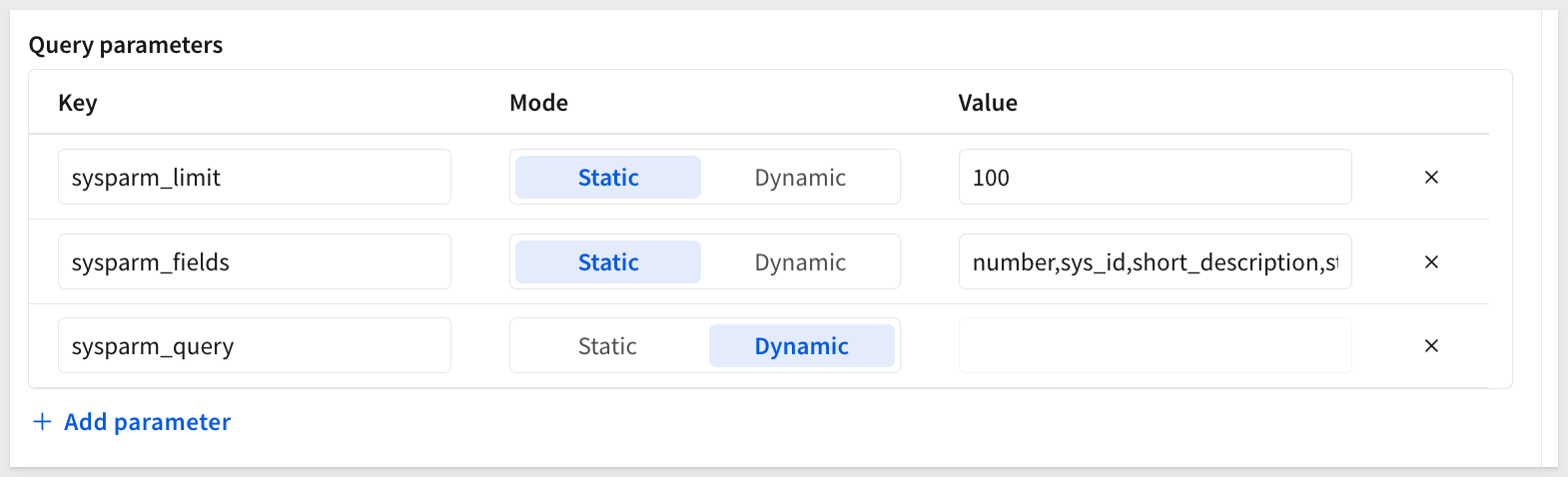Click the number,sys_id,short_description value field
1568x477 pixels.
coord(1155,261)
